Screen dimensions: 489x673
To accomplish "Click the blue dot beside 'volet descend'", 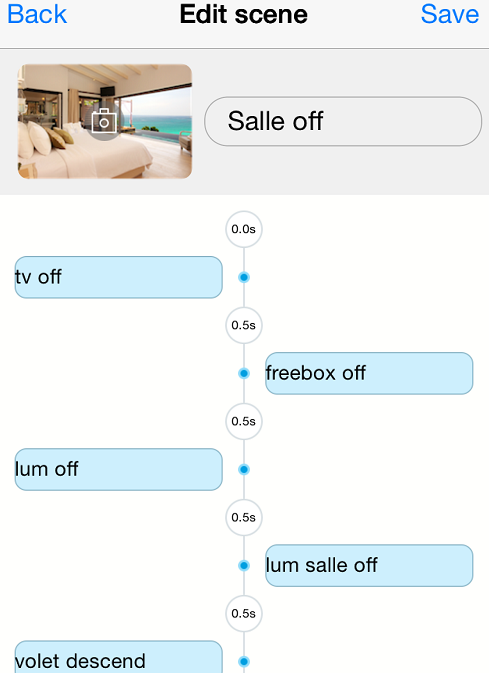I will click(244, 662).
